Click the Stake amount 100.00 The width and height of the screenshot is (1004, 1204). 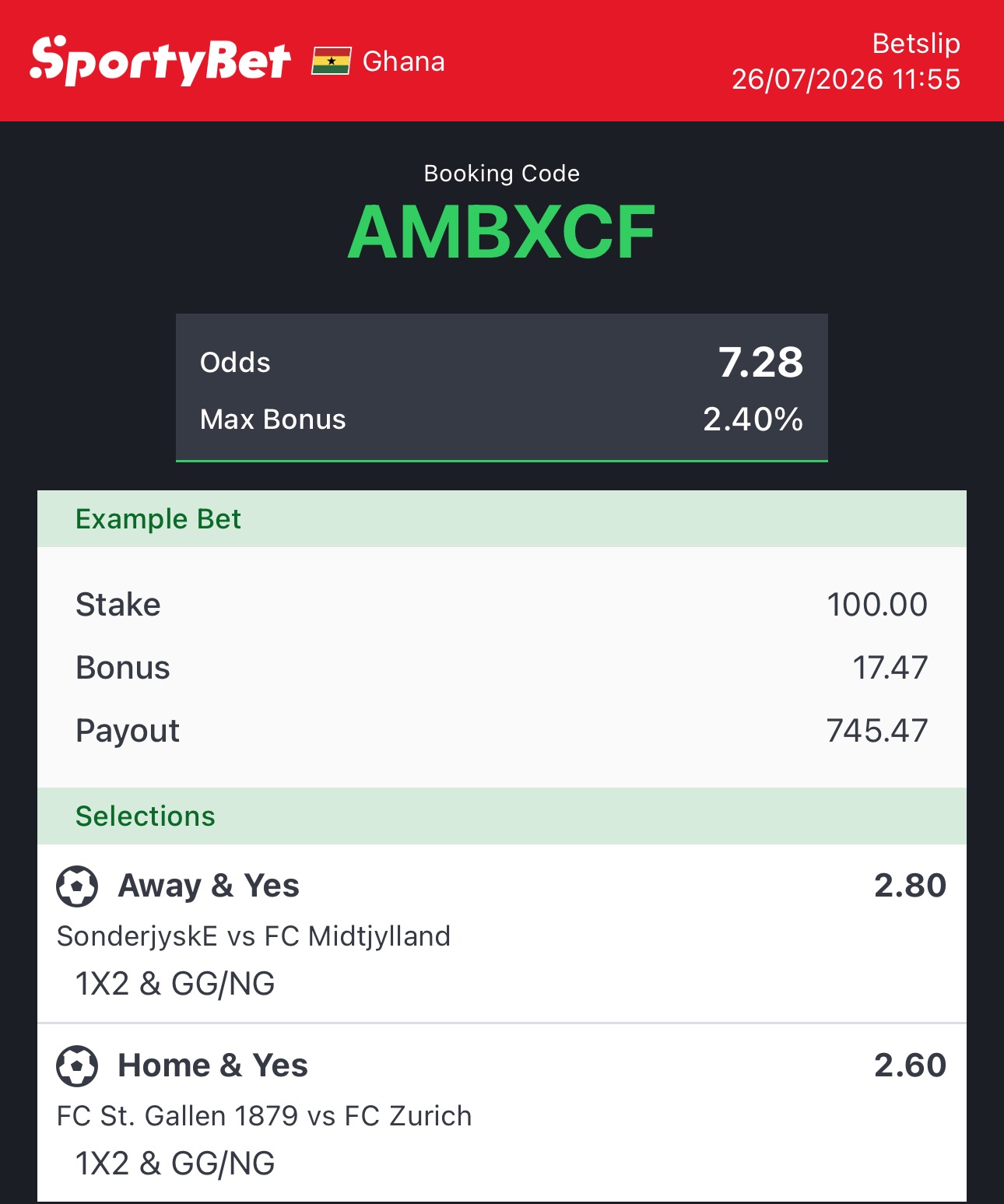[x=877, y=605]
